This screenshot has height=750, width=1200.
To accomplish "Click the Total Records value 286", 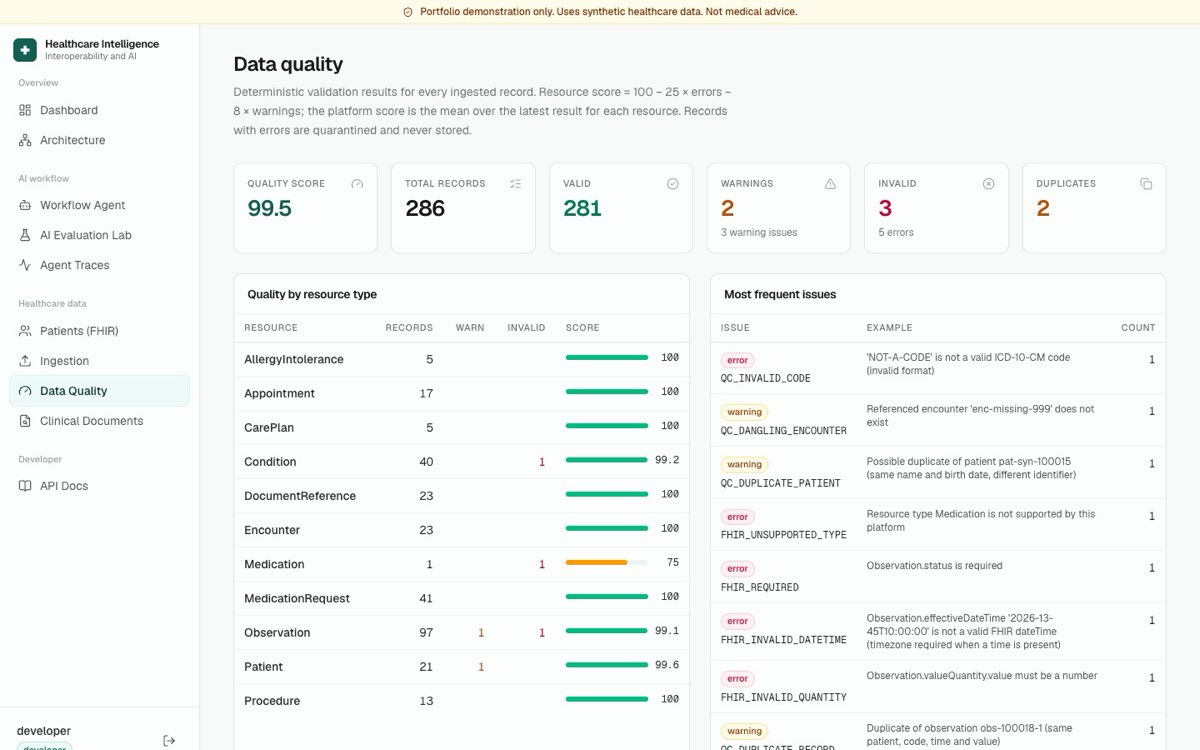I will pyautogui.click(x=425, y=208).
